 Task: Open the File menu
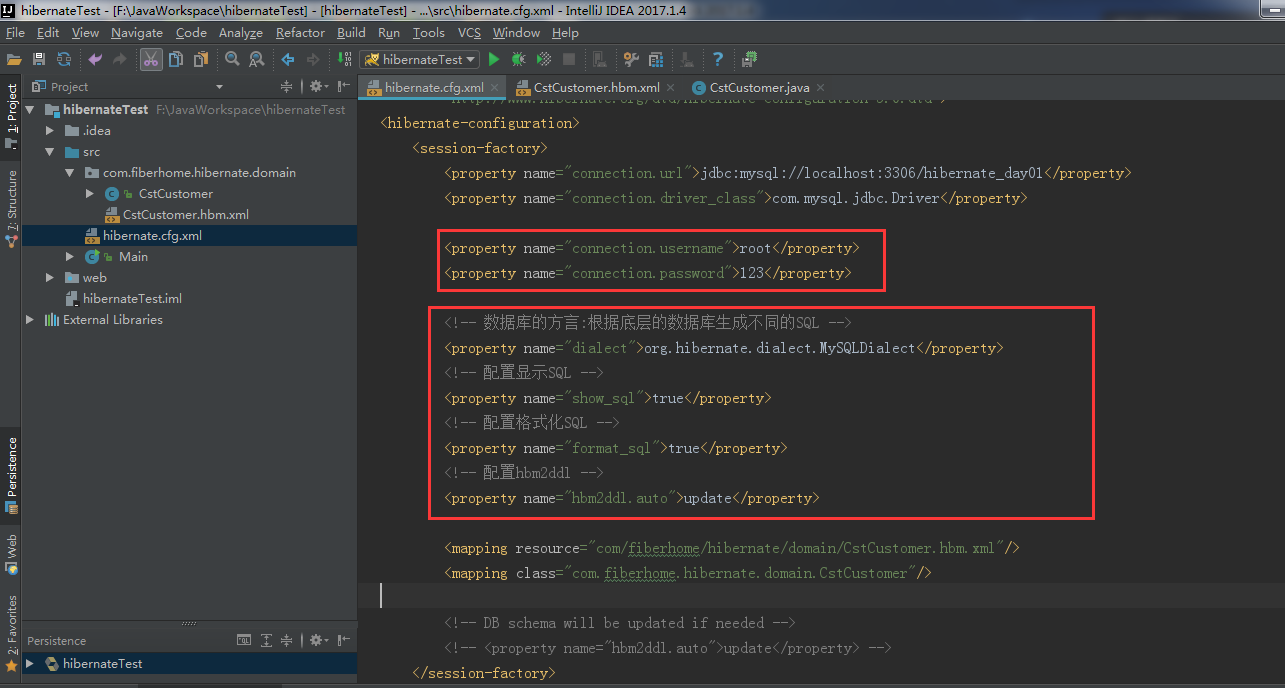point(15,33)
